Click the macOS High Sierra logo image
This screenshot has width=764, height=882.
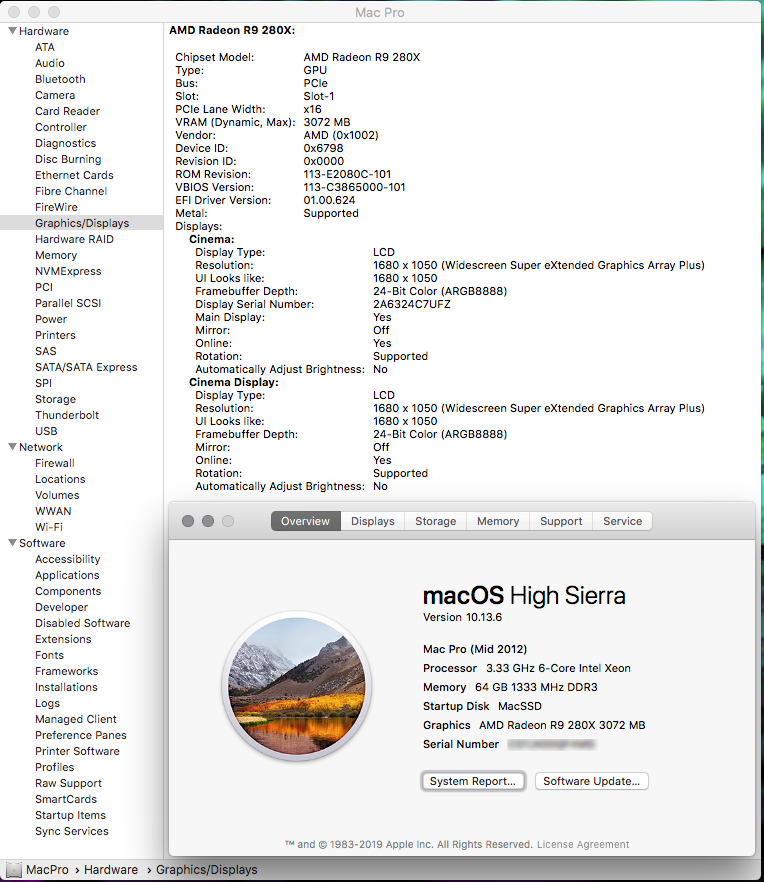tap(297, 686)
